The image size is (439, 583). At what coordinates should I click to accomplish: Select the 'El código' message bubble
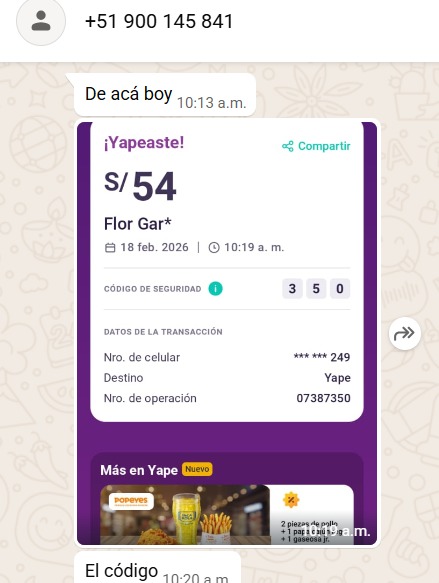pos(158,568)
